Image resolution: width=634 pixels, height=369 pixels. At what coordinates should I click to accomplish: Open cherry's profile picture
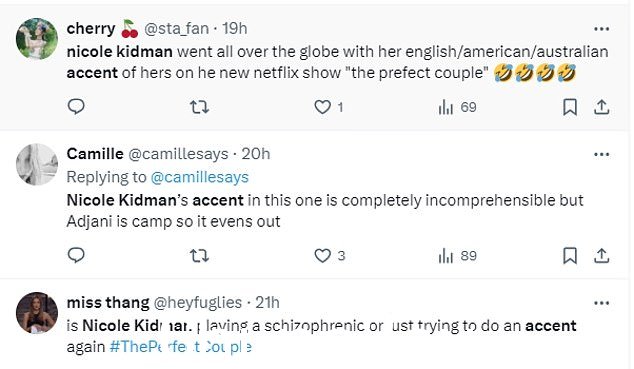(37, 39)
